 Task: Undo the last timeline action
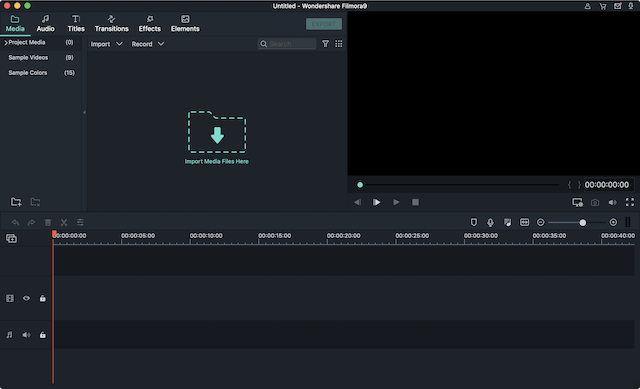pyautogui.click(x=16, y=222)
